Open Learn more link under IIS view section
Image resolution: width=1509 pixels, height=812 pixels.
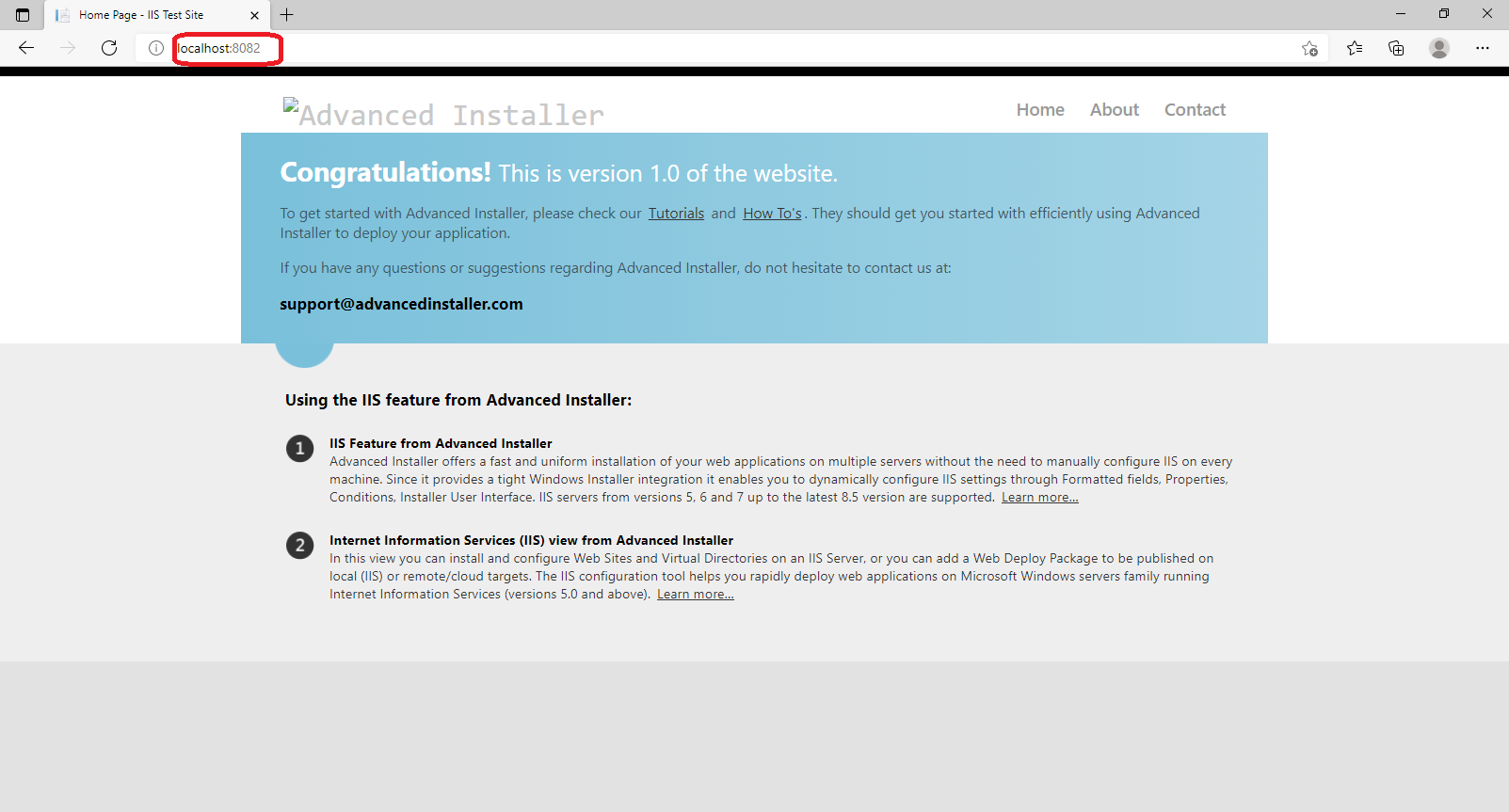coord(695,595)
